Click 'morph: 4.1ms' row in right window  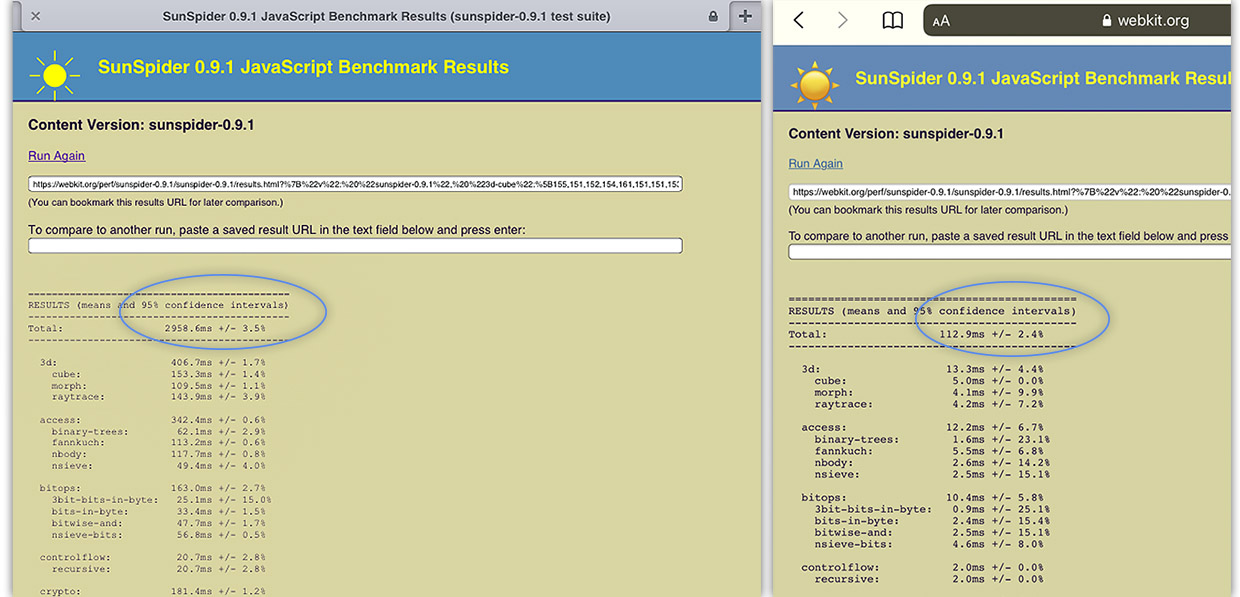click(929, 393)
